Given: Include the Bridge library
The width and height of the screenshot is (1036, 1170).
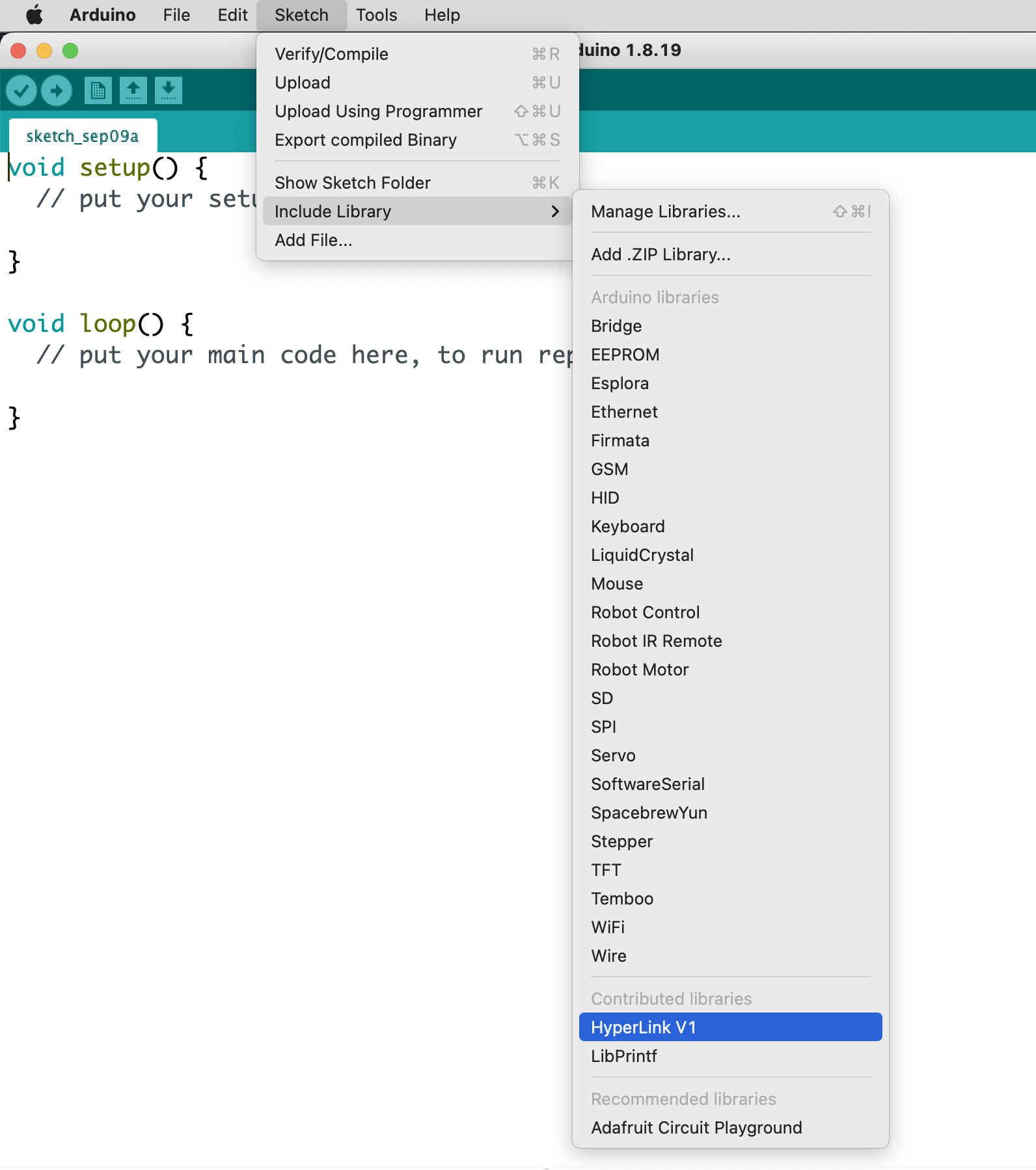Looking at the screenshot, I should [731, 326].
